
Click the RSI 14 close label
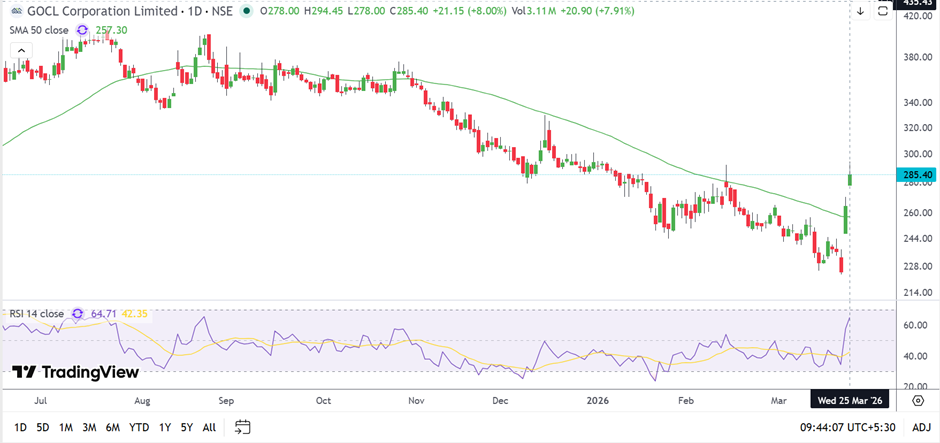[x=34, y=314]
